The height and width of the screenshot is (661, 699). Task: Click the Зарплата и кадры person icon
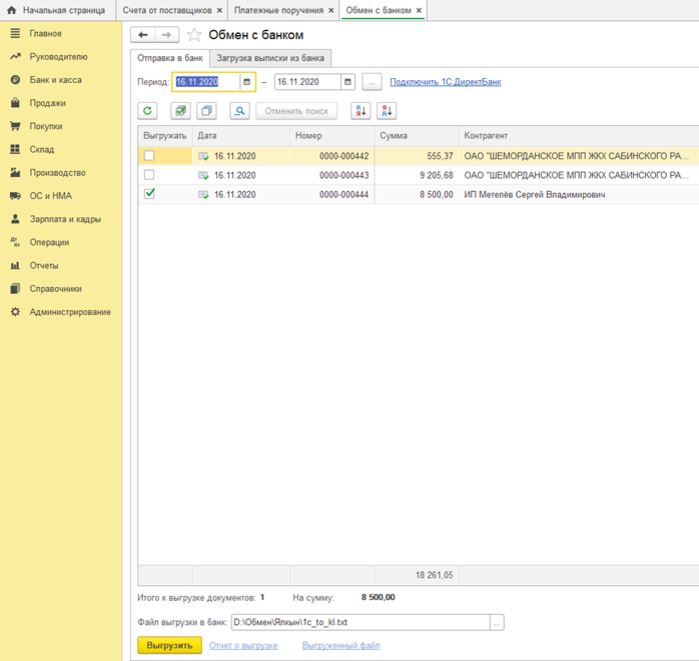pos(15,219)
